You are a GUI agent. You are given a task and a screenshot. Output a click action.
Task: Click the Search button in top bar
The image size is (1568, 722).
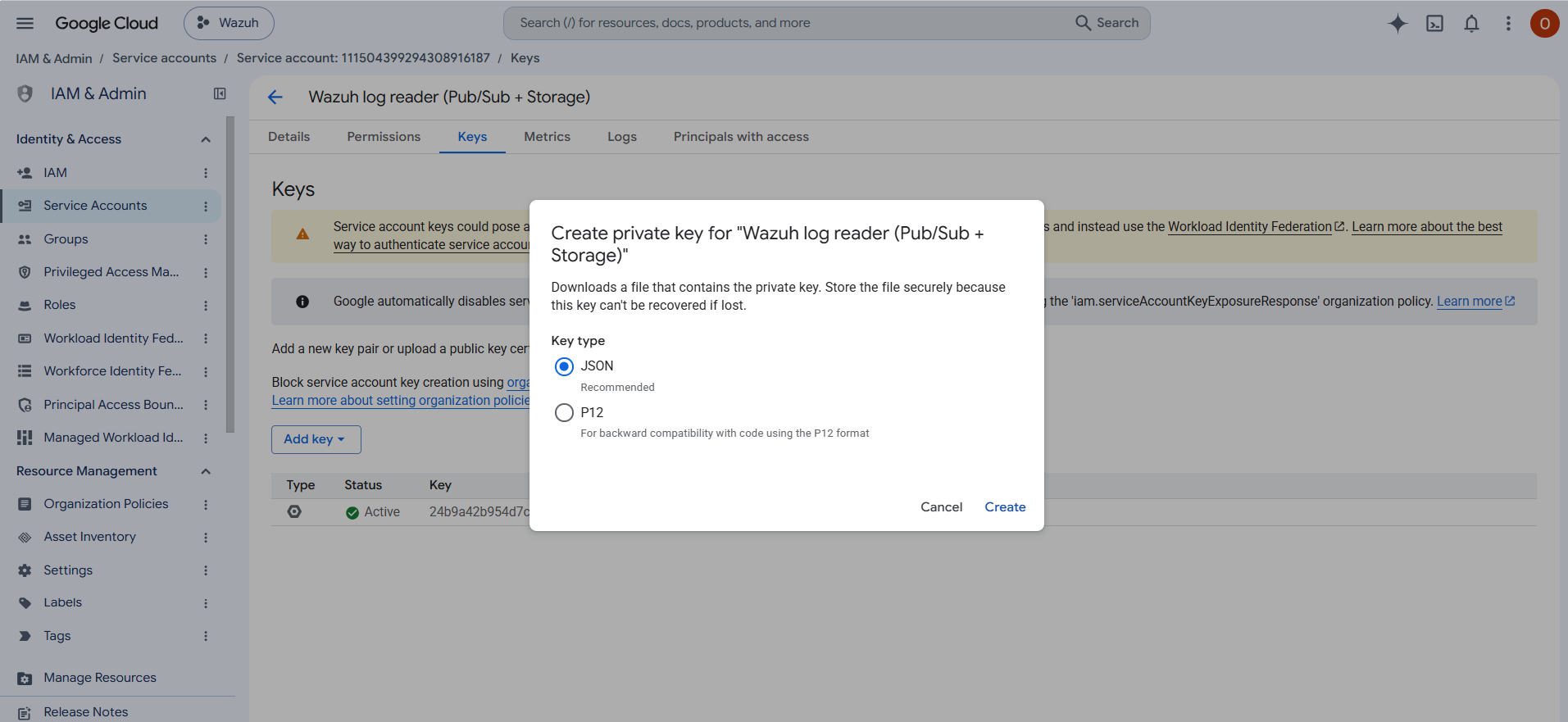(x=1107, y=23)
